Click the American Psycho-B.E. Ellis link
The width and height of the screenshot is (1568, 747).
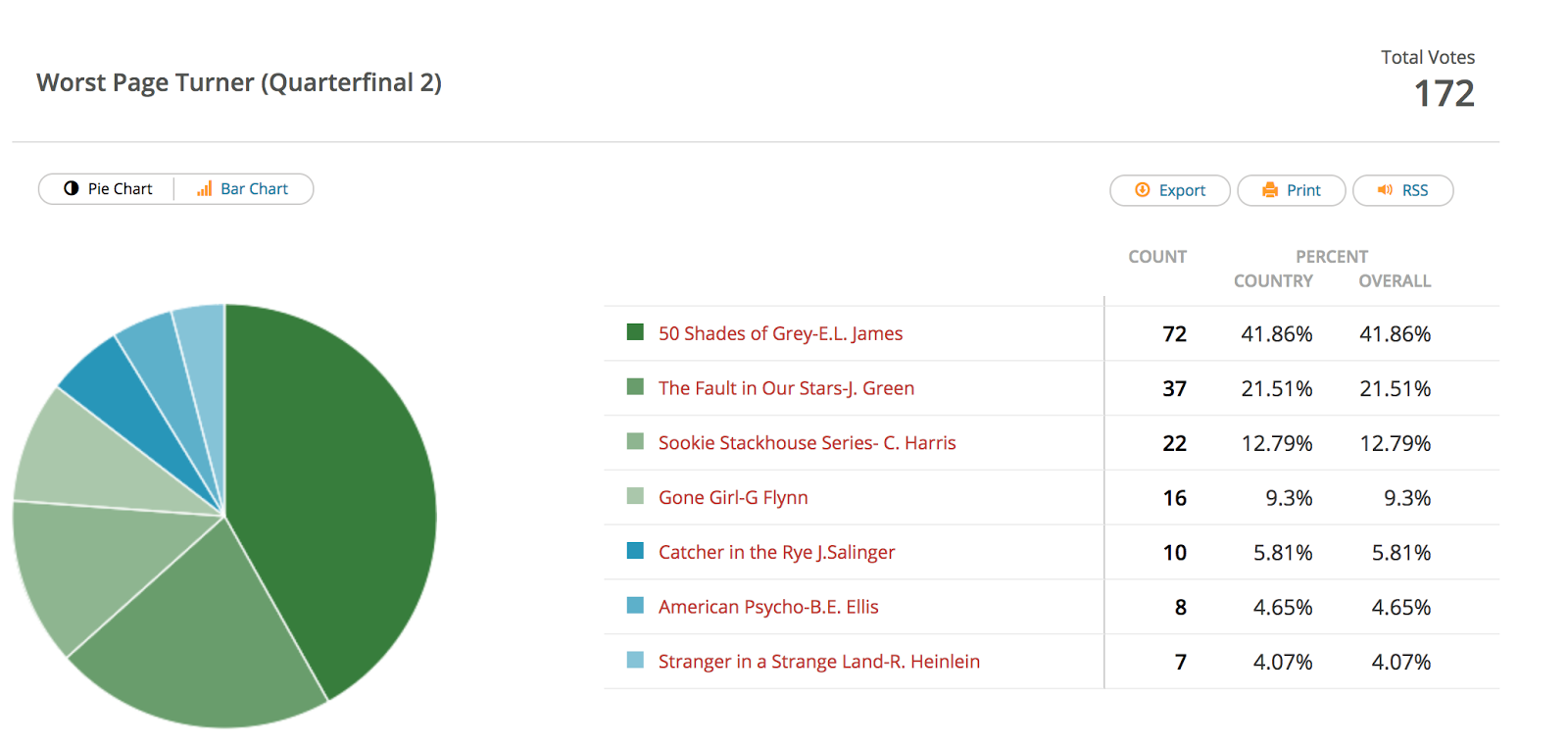pos(768,607)
